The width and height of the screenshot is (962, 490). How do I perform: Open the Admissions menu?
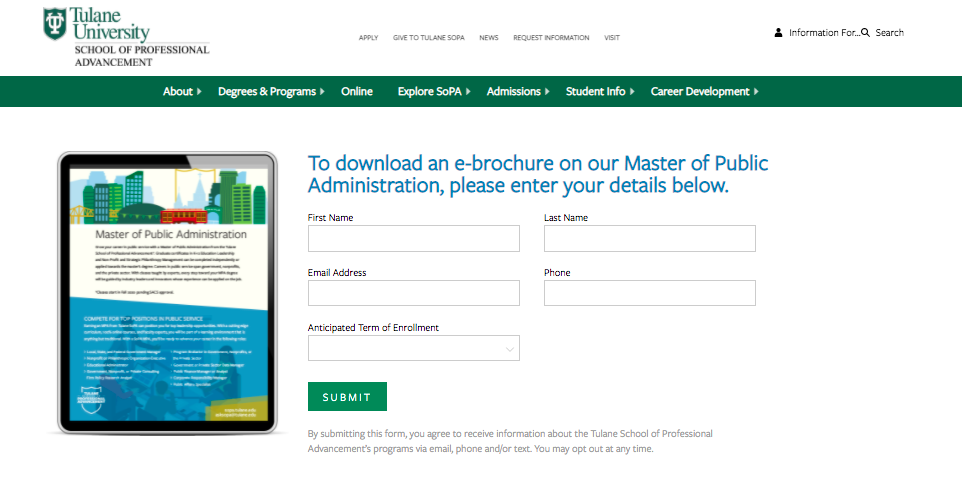[513, 92]
